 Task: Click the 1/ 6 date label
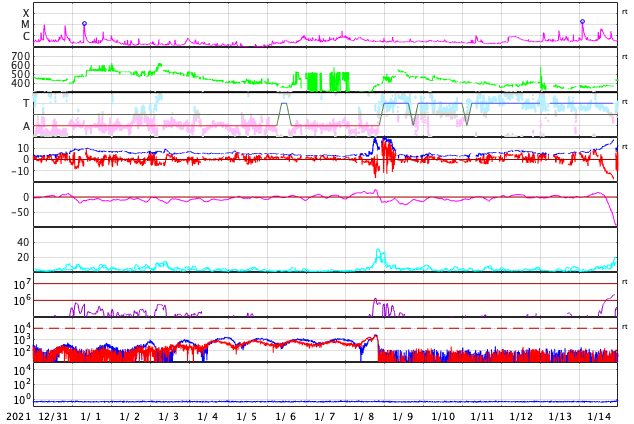click(x=286, y=417)
